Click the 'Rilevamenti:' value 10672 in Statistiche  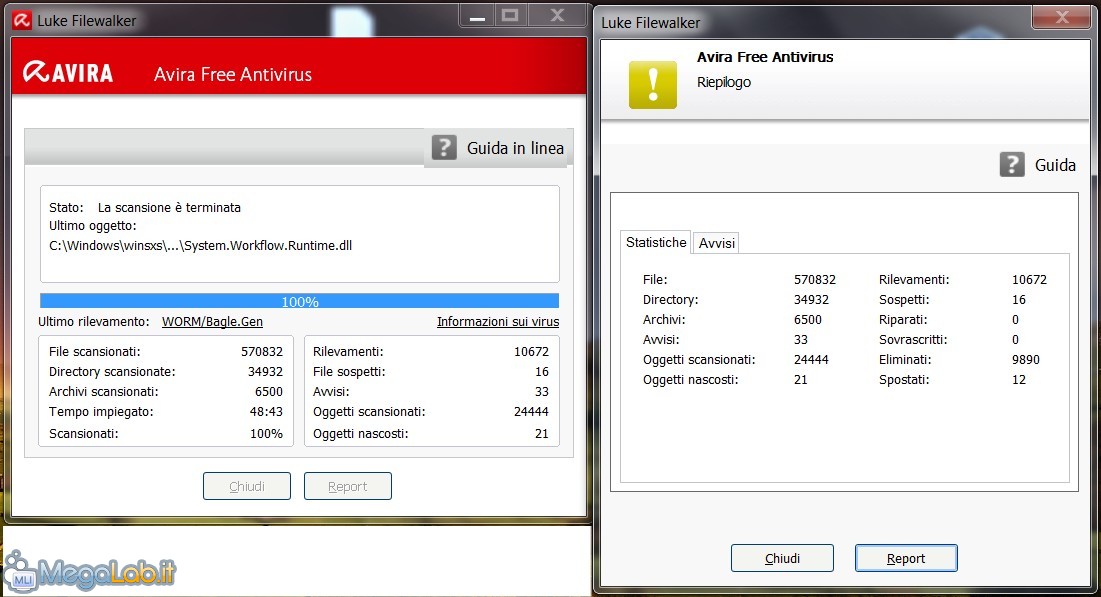(1029, 280)
